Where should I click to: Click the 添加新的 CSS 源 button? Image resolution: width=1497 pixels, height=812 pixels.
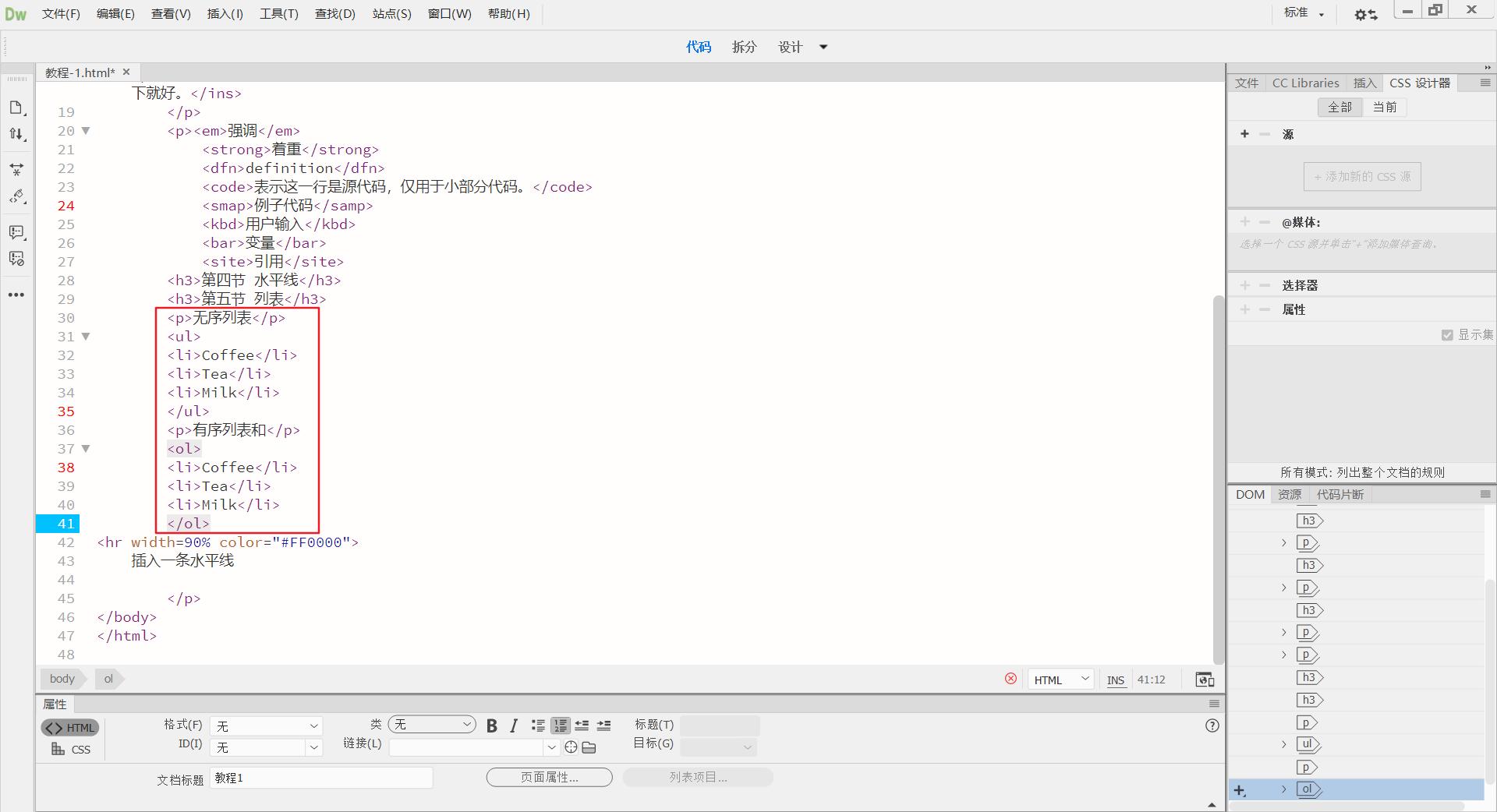[1362, 177]
